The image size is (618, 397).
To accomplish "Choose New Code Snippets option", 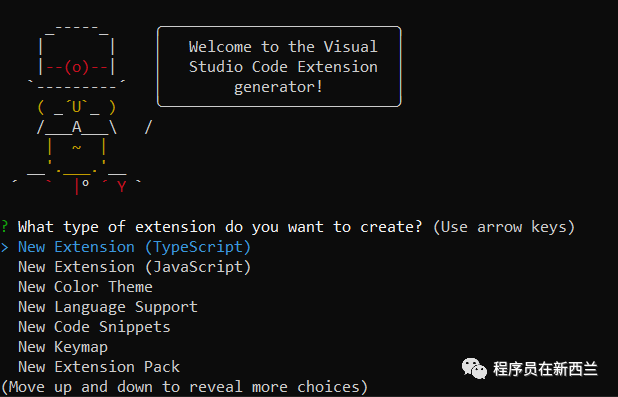I will [94, 327].
